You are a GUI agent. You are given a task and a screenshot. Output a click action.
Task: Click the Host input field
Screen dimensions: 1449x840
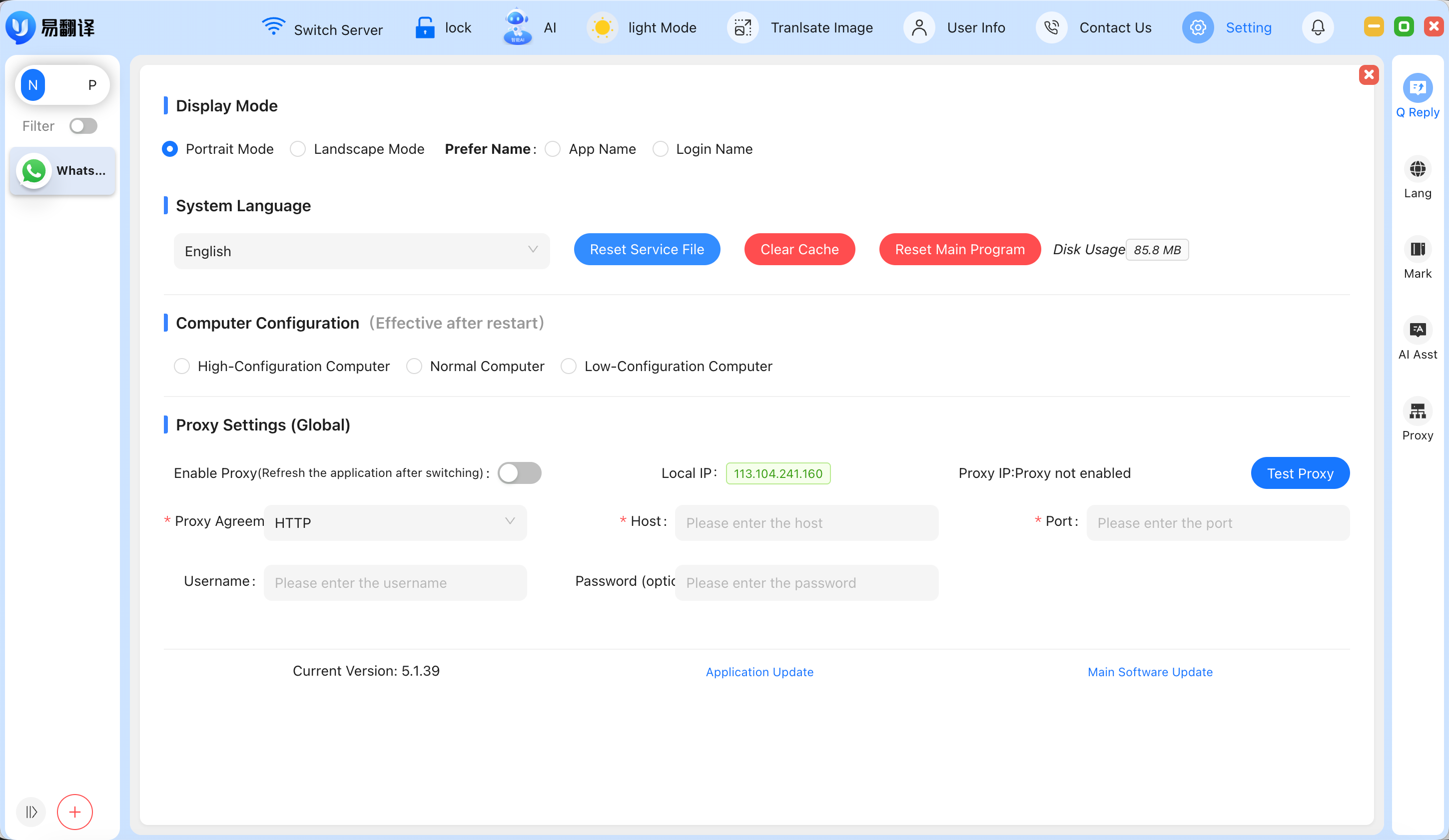point(806,523)
